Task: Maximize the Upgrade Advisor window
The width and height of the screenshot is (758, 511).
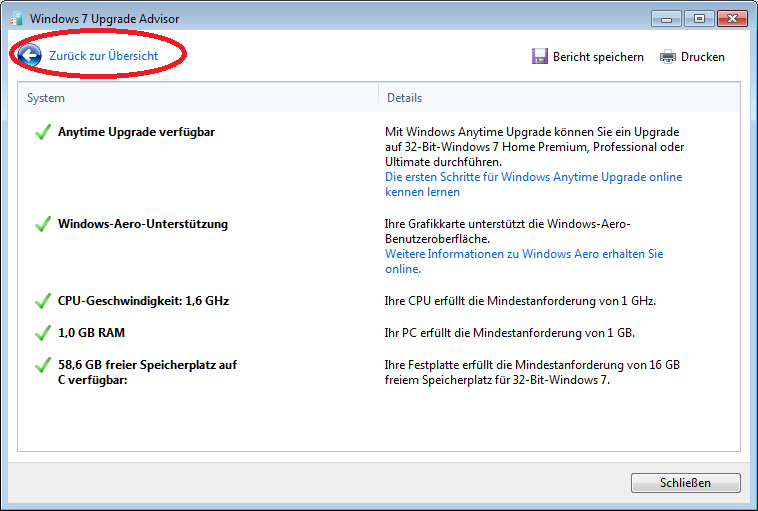Action: click(699, 19)
